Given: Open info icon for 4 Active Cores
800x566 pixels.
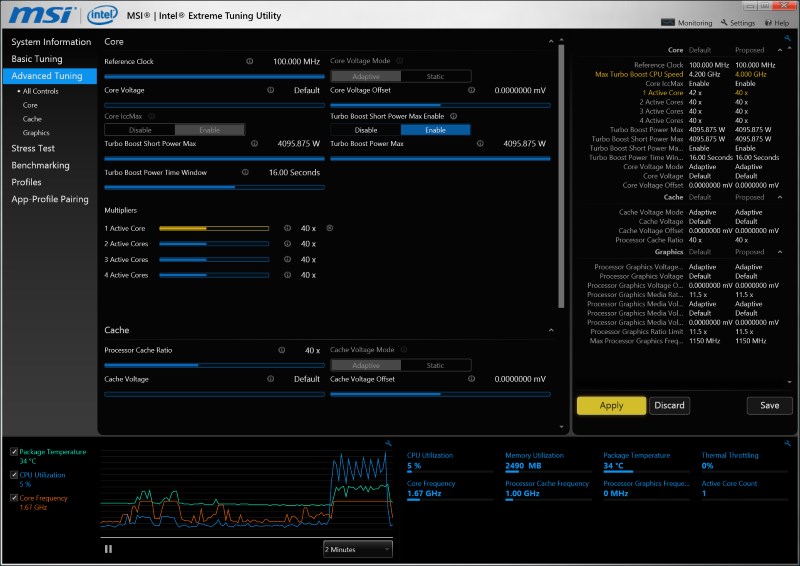Looking at the screenshot, I should [x=287, y=275].
